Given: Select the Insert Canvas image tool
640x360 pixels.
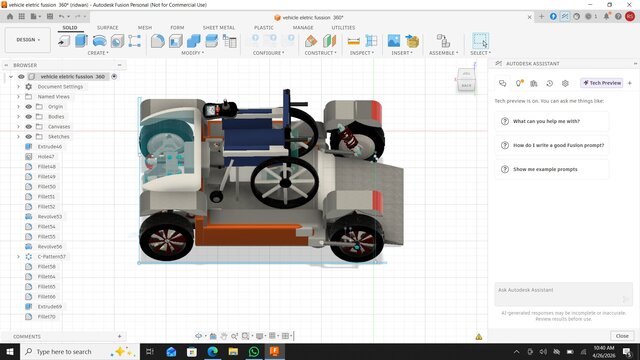Looking at the screenshot, I should (x=394, y=41).
